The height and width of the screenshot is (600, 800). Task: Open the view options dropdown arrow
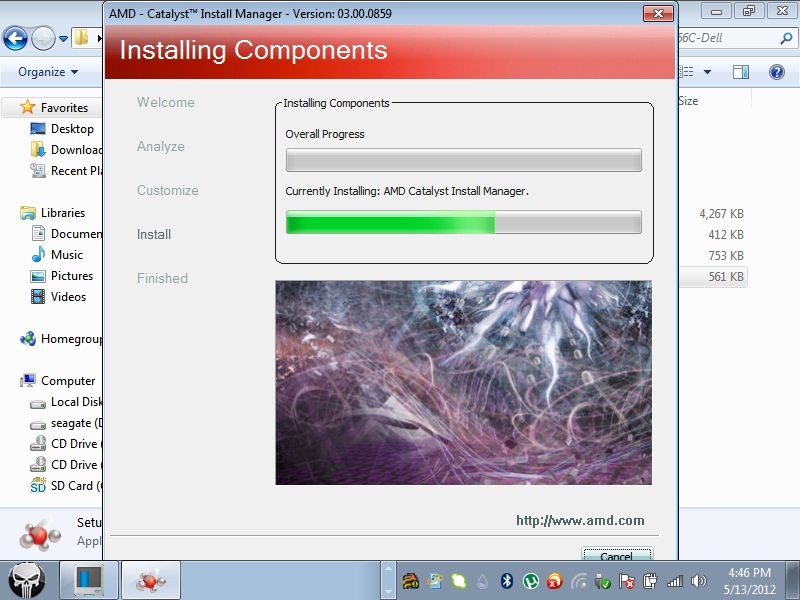[707, 72]
